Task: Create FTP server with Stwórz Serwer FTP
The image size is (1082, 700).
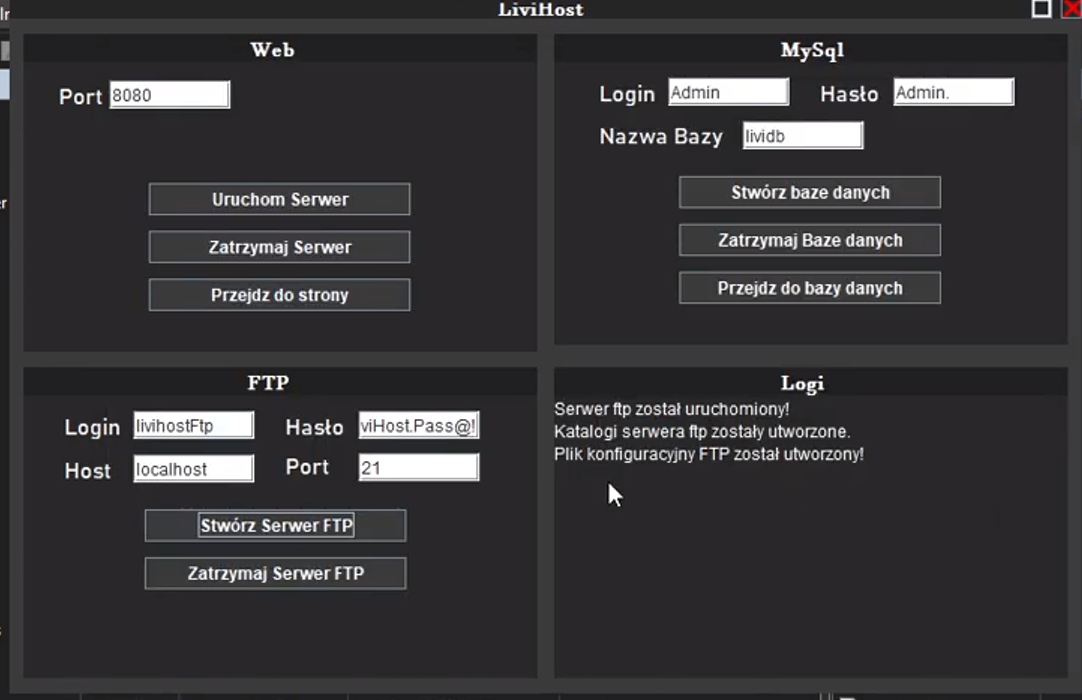Action: click(275, 525)
